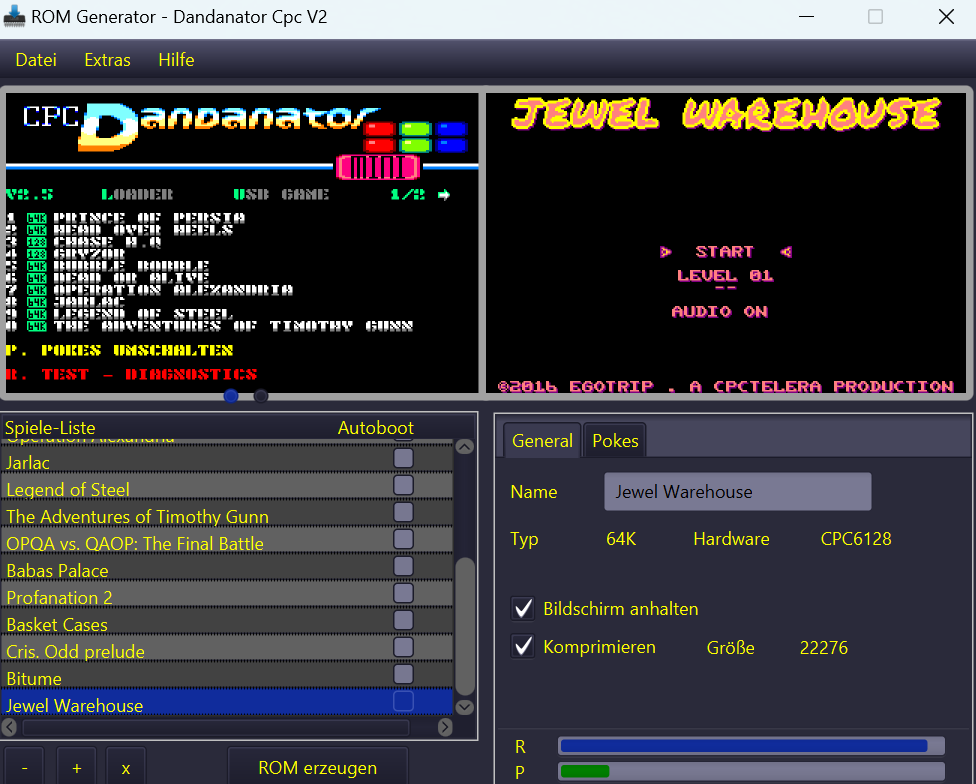Select Profanation 2 in the game list
The height and width of the screenshot is (784, 976).
point(60,597)
